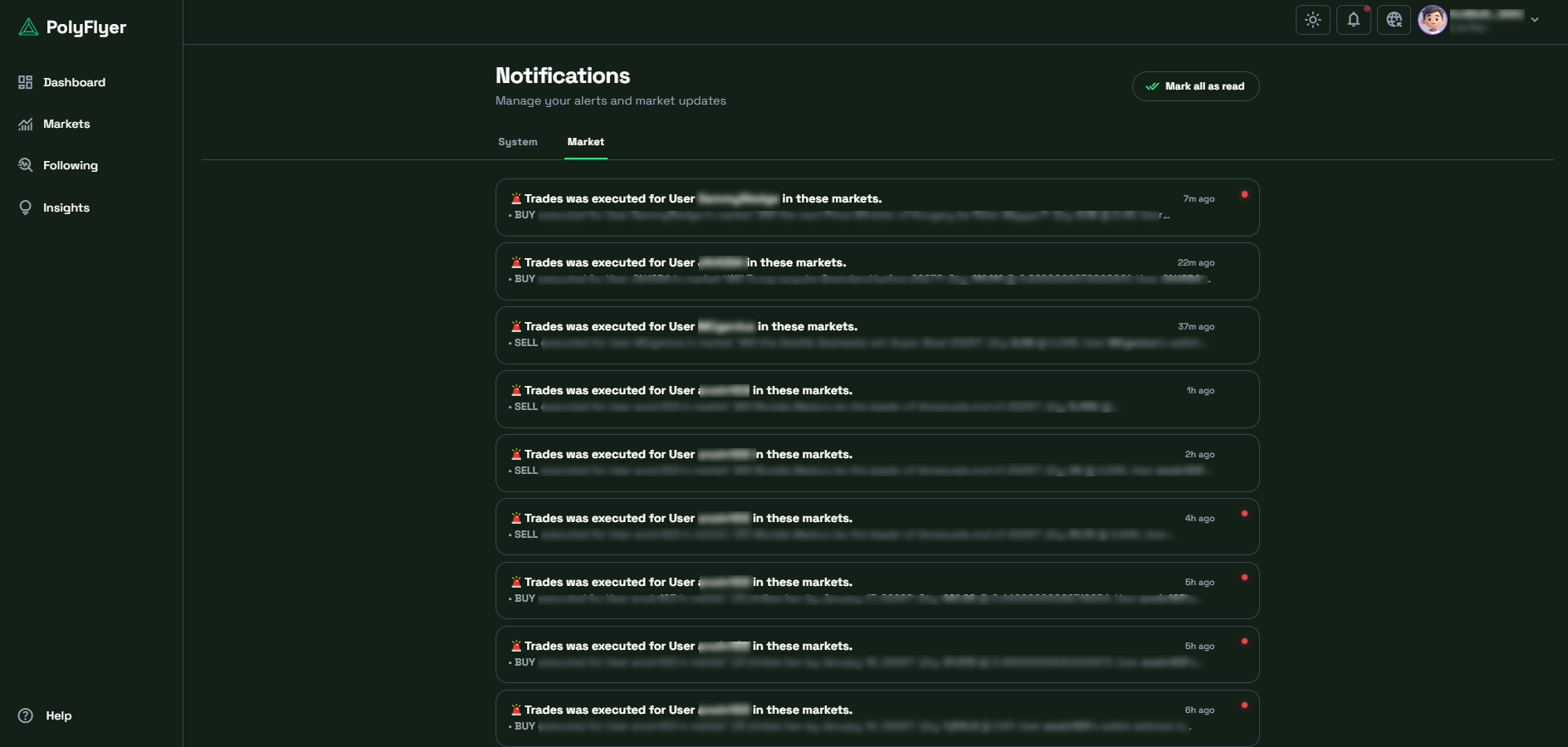1568x747 pixels.
Task: Click the Mark all as read button
Action: (1195, 85)
